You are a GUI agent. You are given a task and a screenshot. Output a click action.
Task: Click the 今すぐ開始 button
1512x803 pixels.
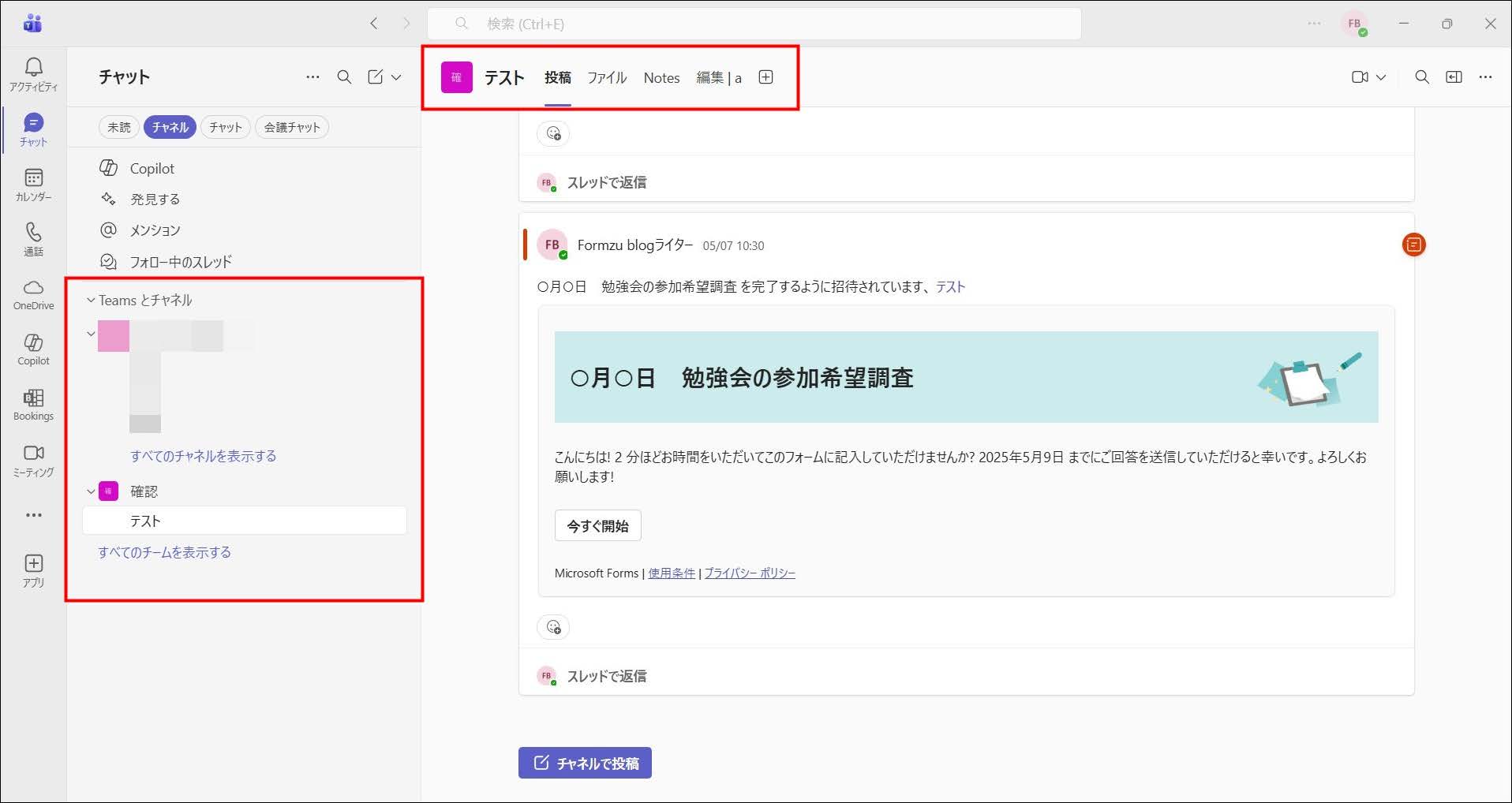coord(597,526)
